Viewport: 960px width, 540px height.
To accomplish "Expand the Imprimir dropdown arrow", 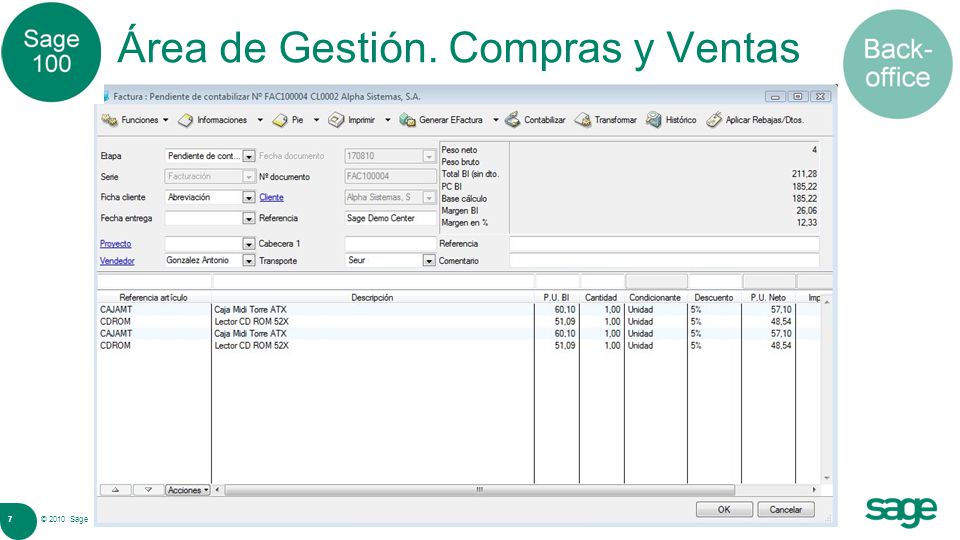I will (388, 120).
